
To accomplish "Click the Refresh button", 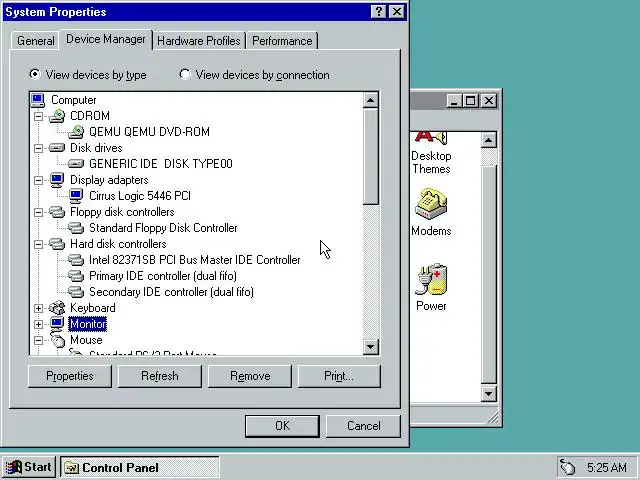I will [x=160, y=376].
